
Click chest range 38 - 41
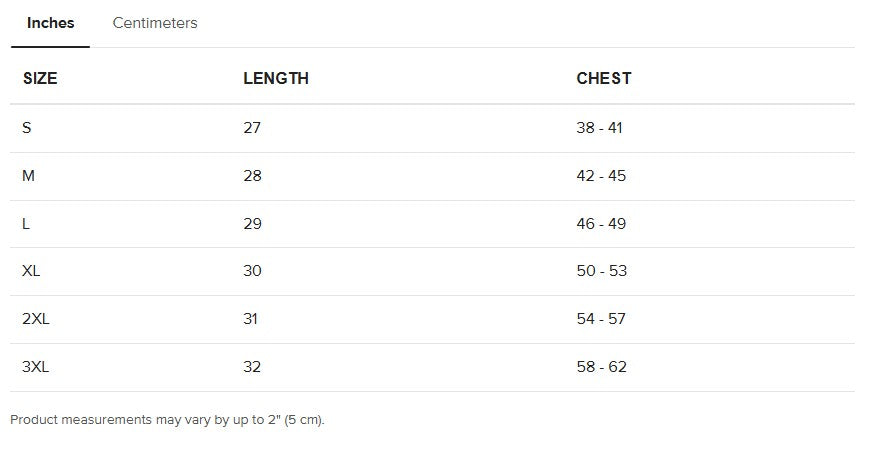point(600,128)
